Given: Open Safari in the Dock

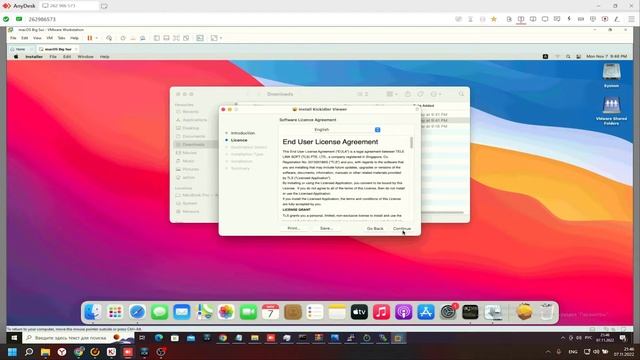Looking at the screenshot, I should point(137,312).
